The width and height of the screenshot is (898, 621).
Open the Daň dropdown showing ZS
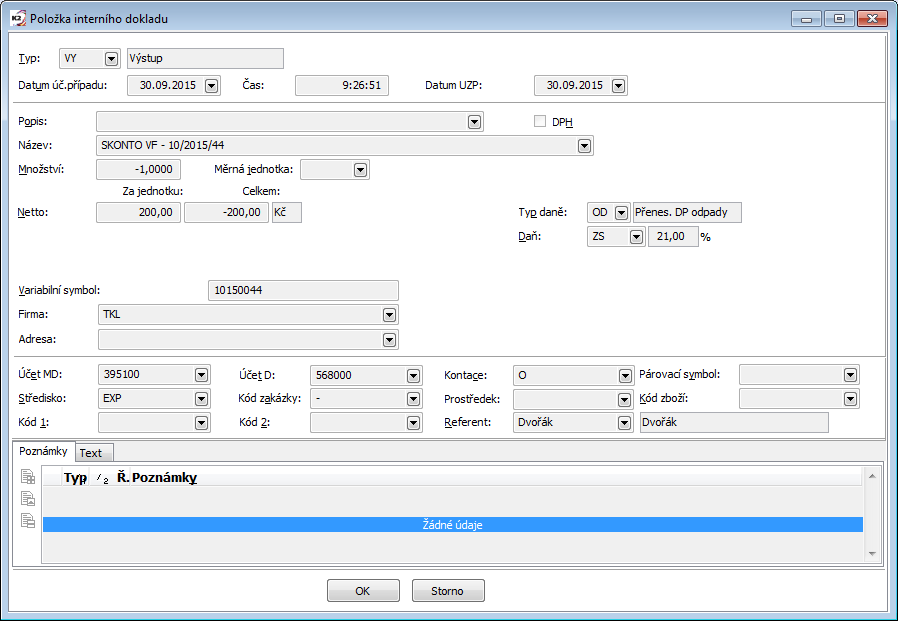636,237
